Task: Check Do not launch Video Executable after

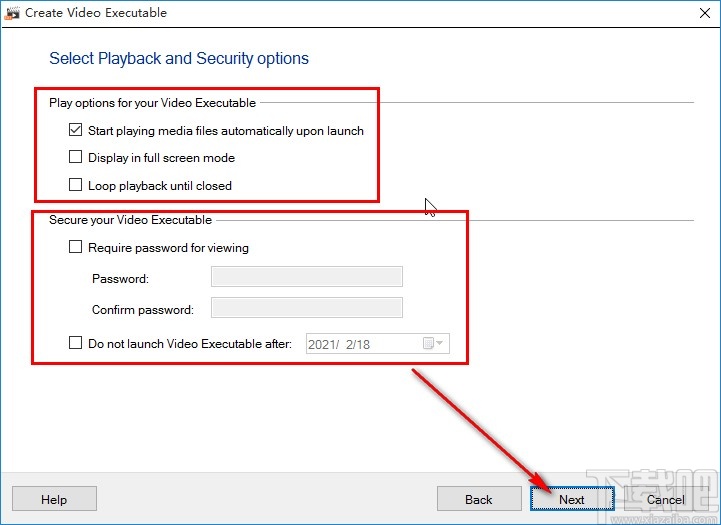Action: (x=75, y=343)
